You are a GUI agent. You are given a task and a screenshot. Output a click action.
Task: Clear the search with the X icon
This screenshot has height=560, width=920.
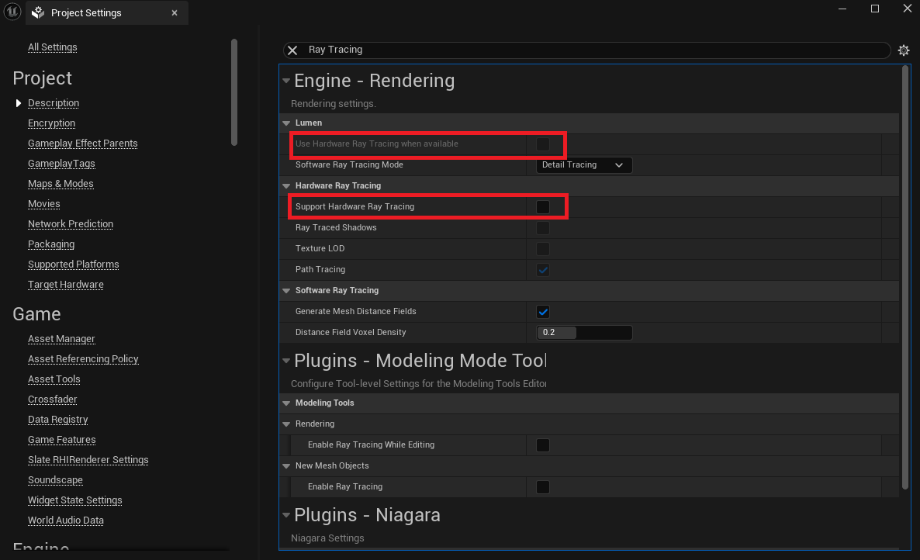[293, 50]
